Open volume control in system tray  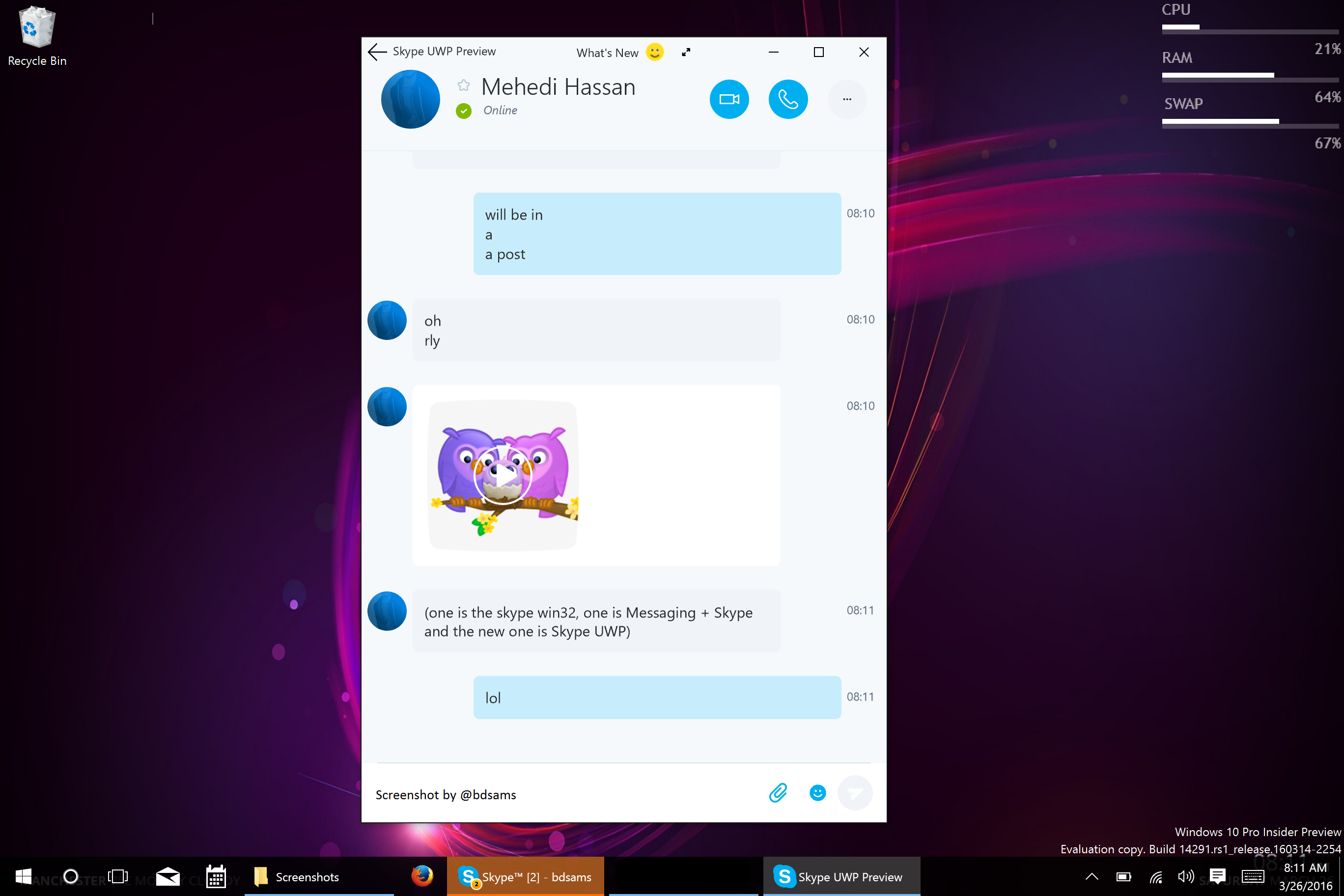click(1186, 876)
